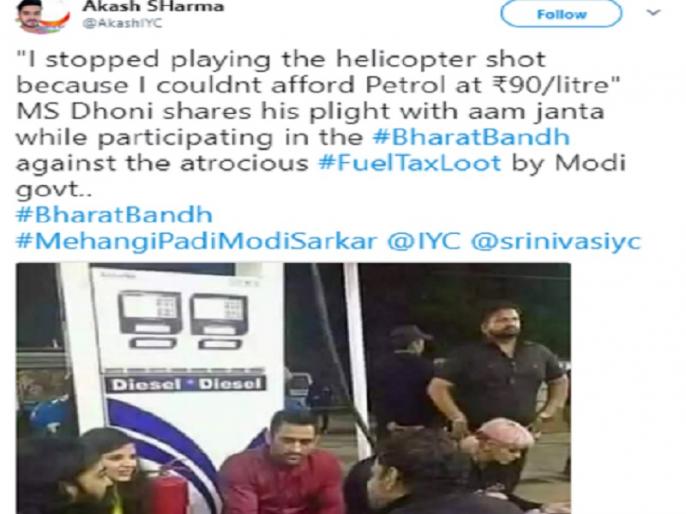Select #BharatBandh hashtag on its own line

pyautogui.click(x=114, y=215)
